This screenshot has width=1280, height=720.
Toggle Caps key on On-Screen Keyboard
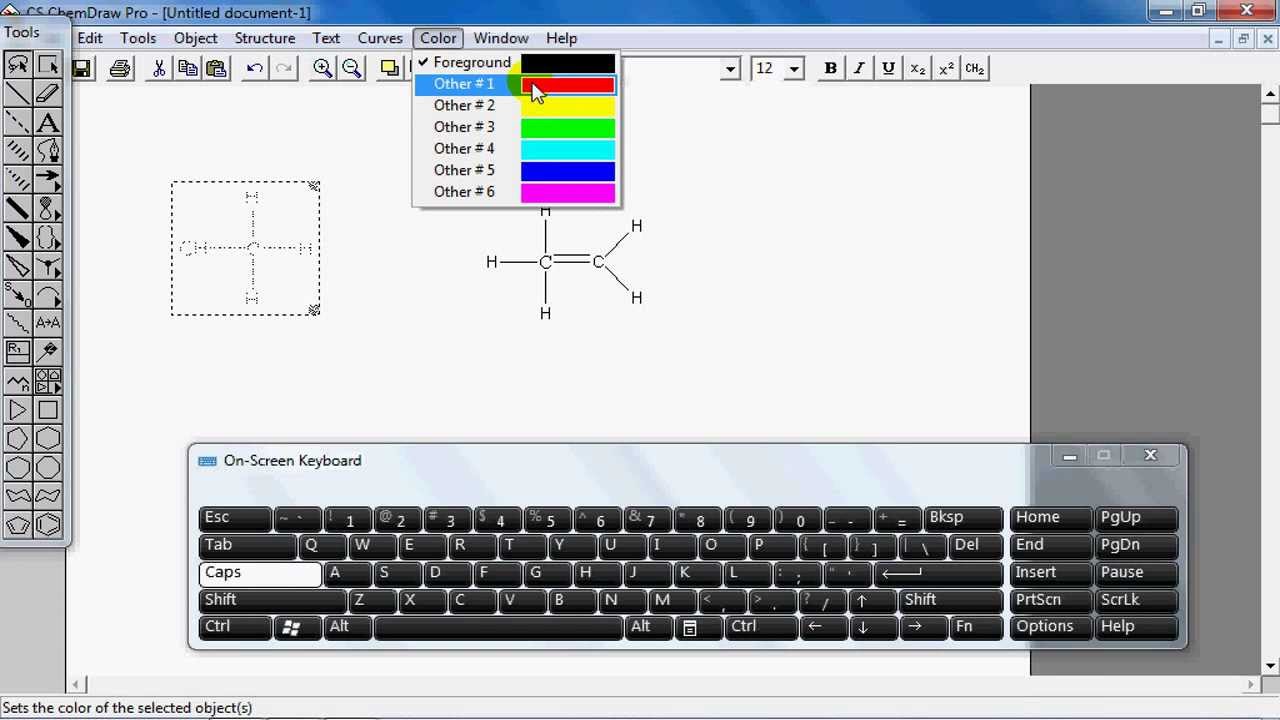260,573
